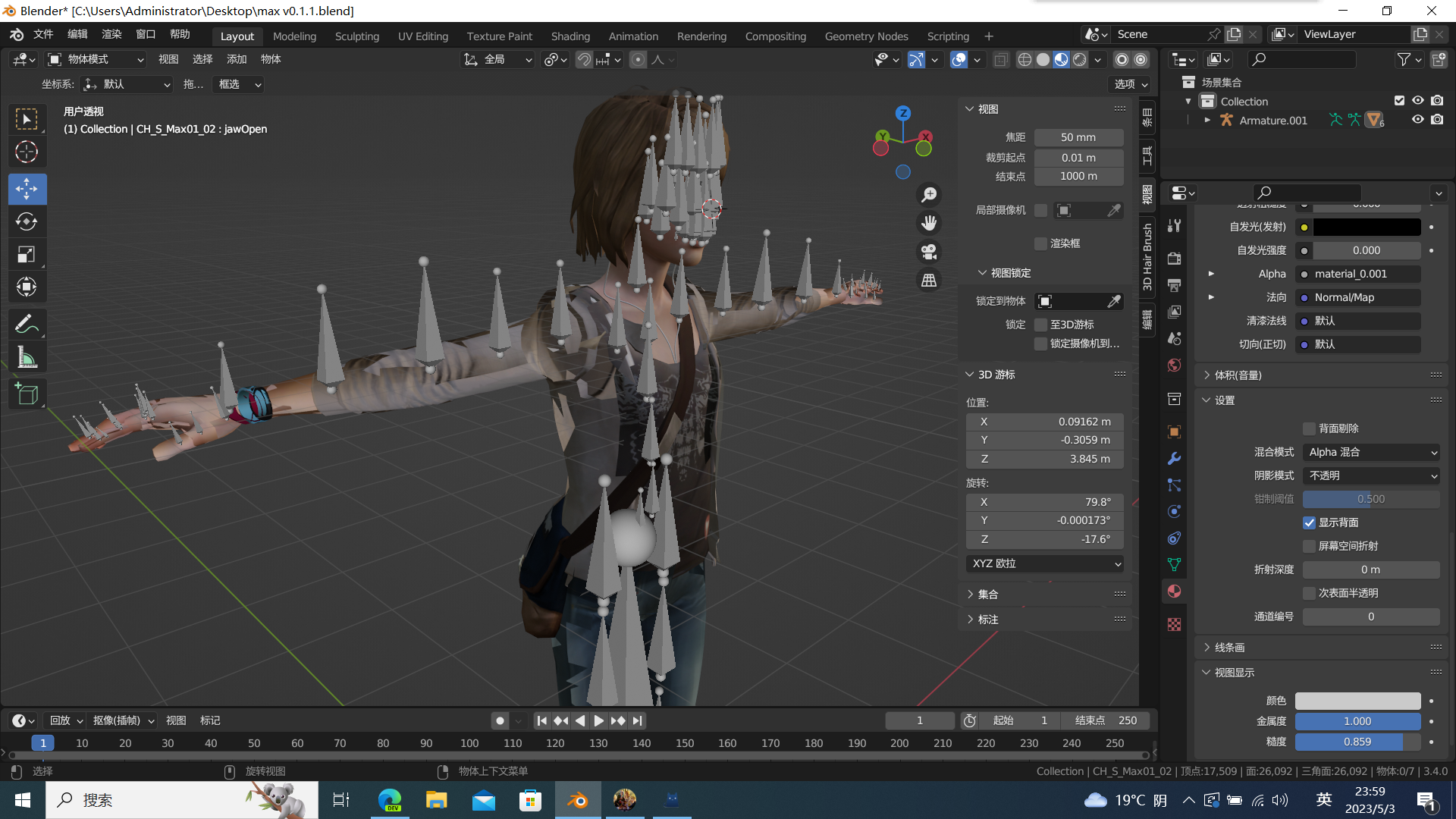Uncheck the Collection checkbox in the outliner

(x=1399, y=100)
